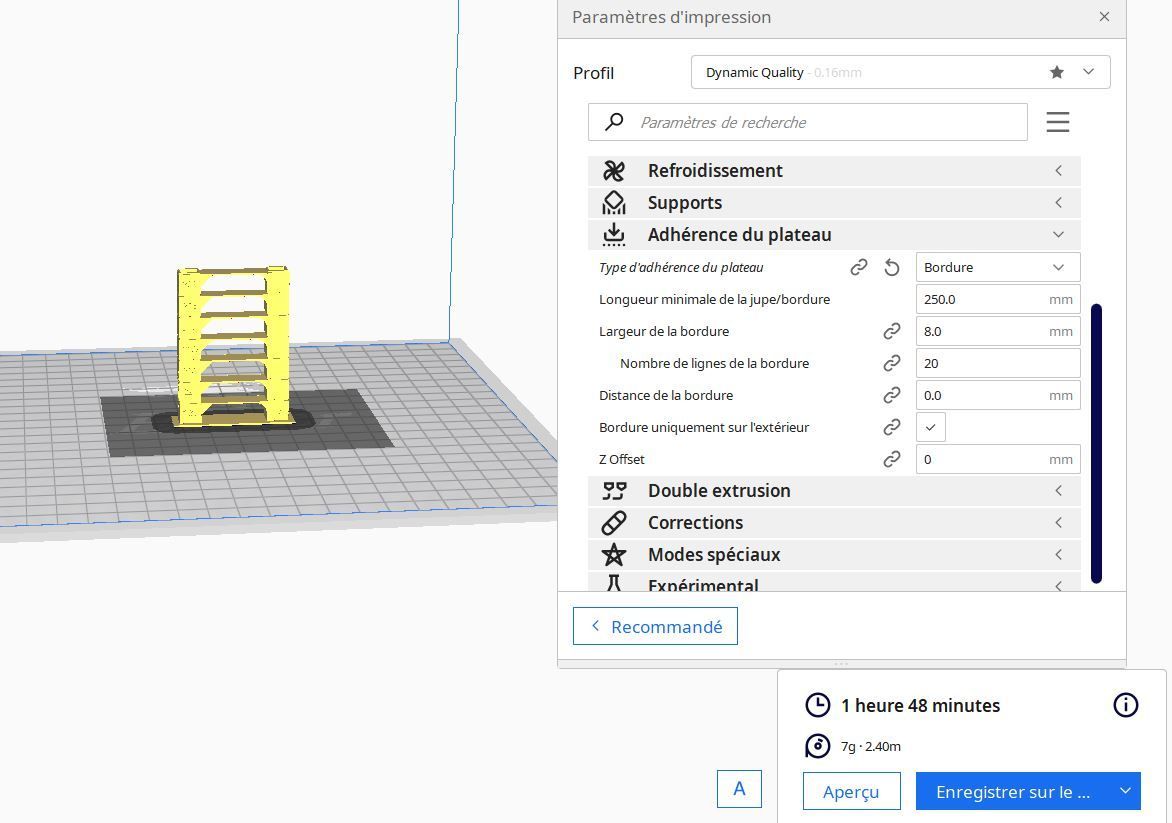Open the settings visibility hamburger menu
Image resolution: width=1172 pixels, height=823 pixels.
[x=1058, y=122]
